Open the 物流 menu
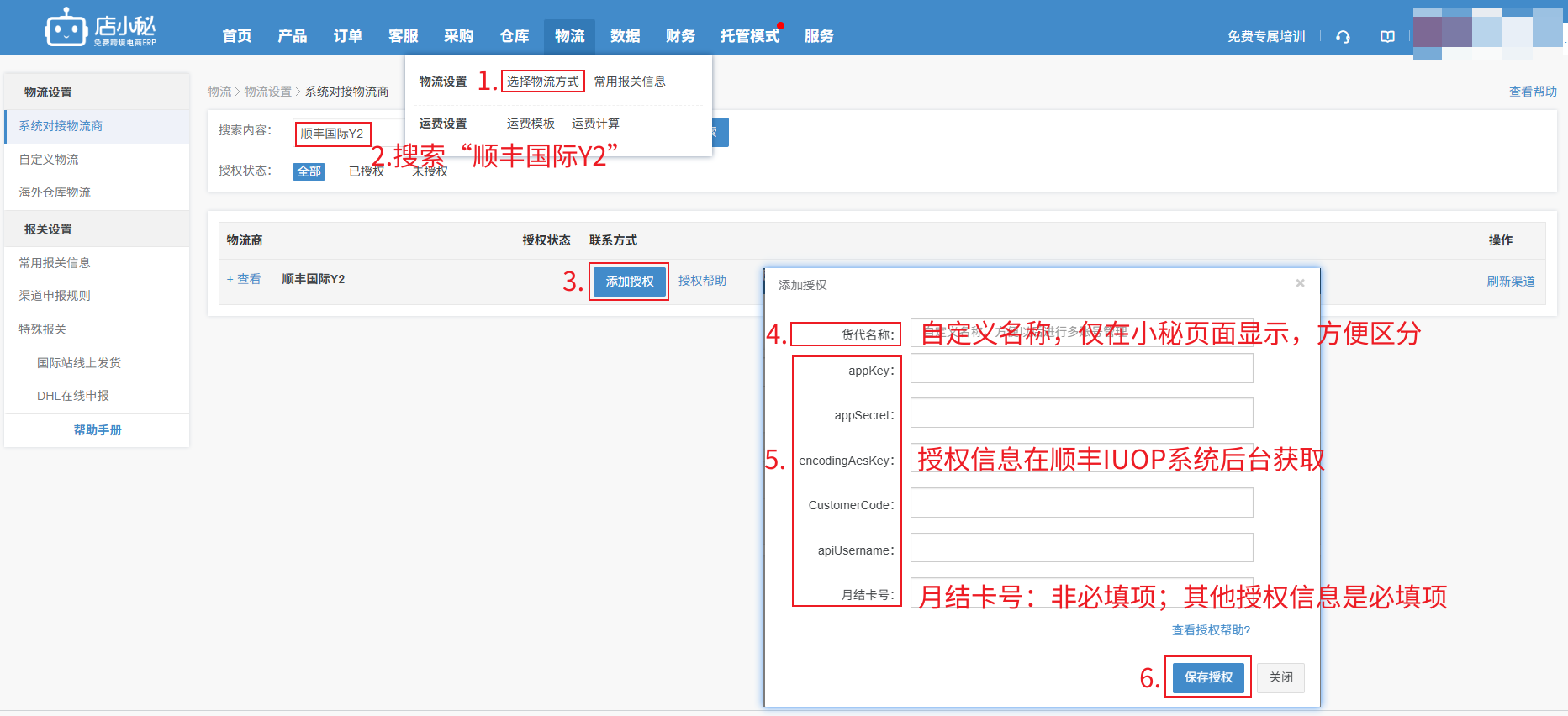The image size is (1568, 716). pyautogui.click(x=570, y=36)
